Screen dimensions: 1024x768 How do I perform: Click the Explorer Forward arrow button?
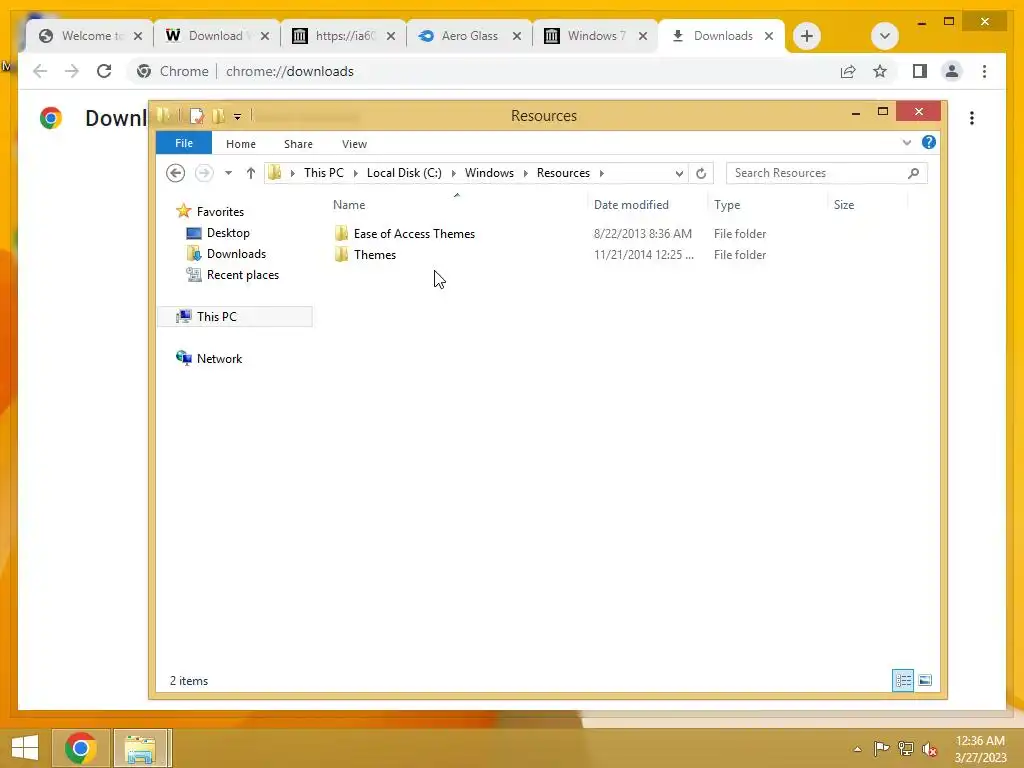(x=204, y=173)
